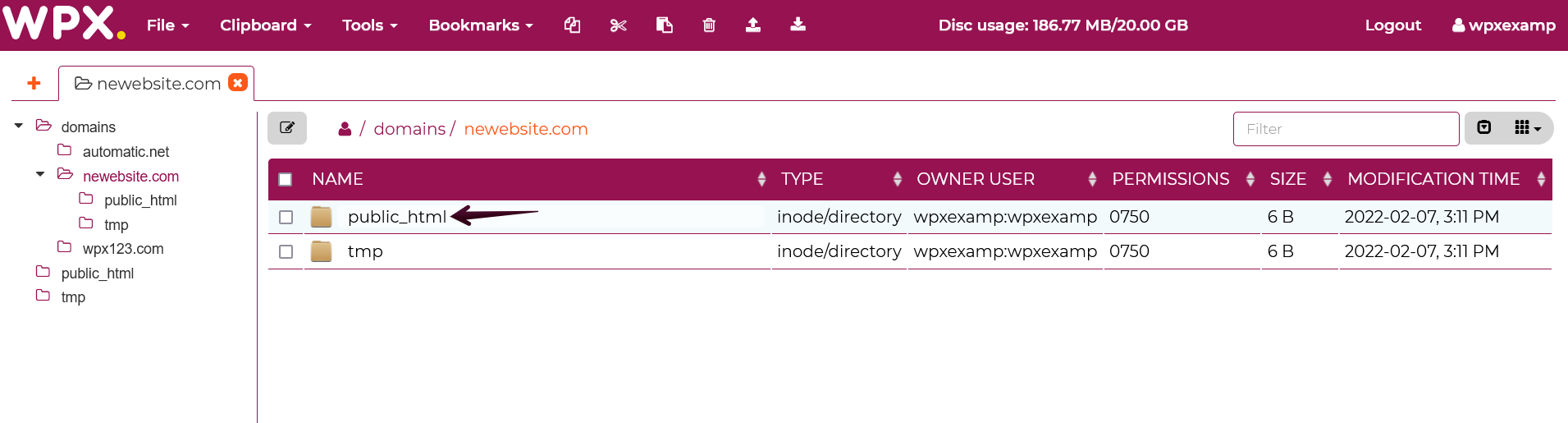Click the home user icon in breadcrumb
This screenshot has height=423, width=1568.
[345, 129]
